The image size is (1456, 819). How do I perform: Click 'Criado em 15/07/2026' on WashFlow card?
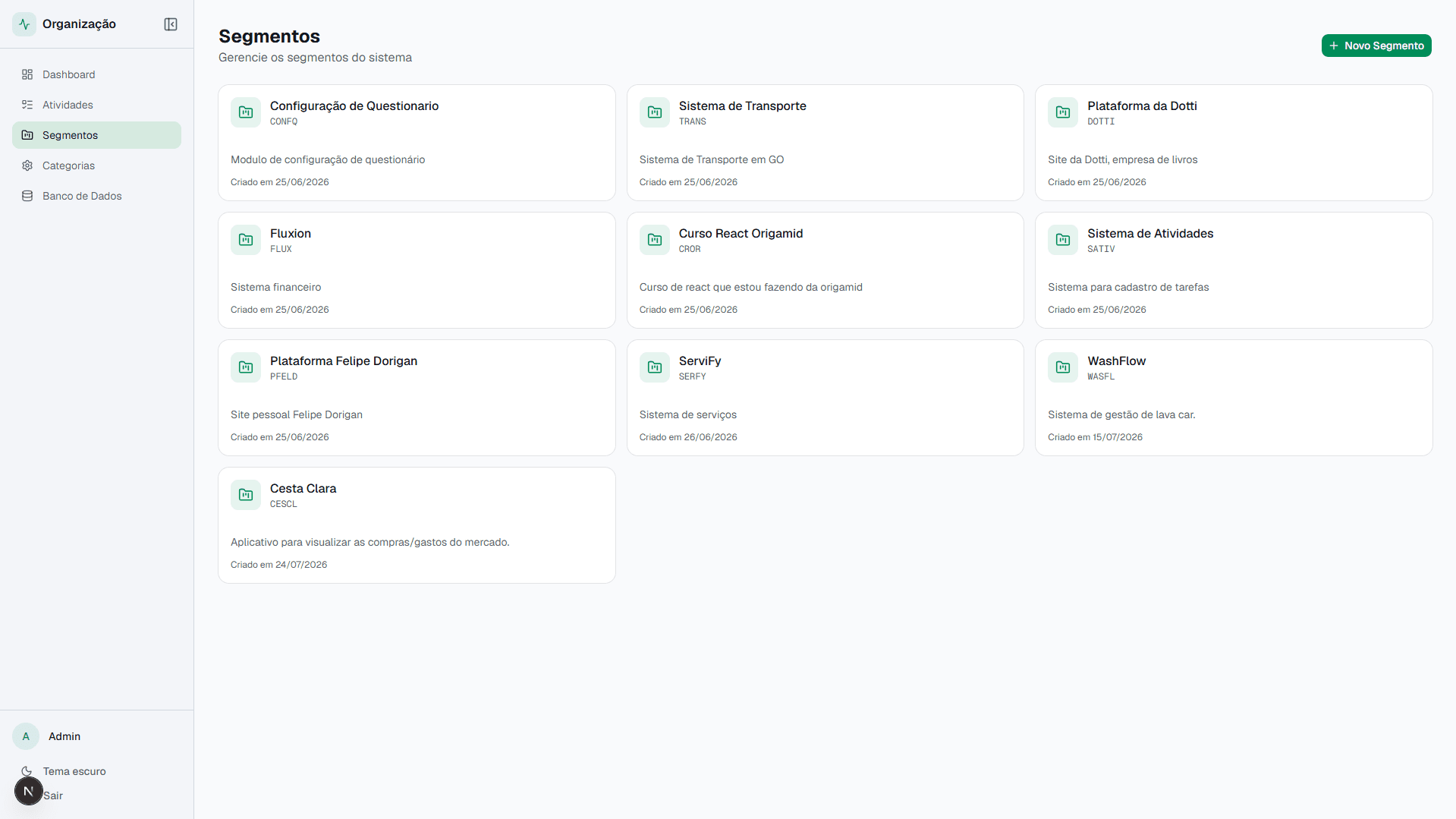coord(1095,437)
